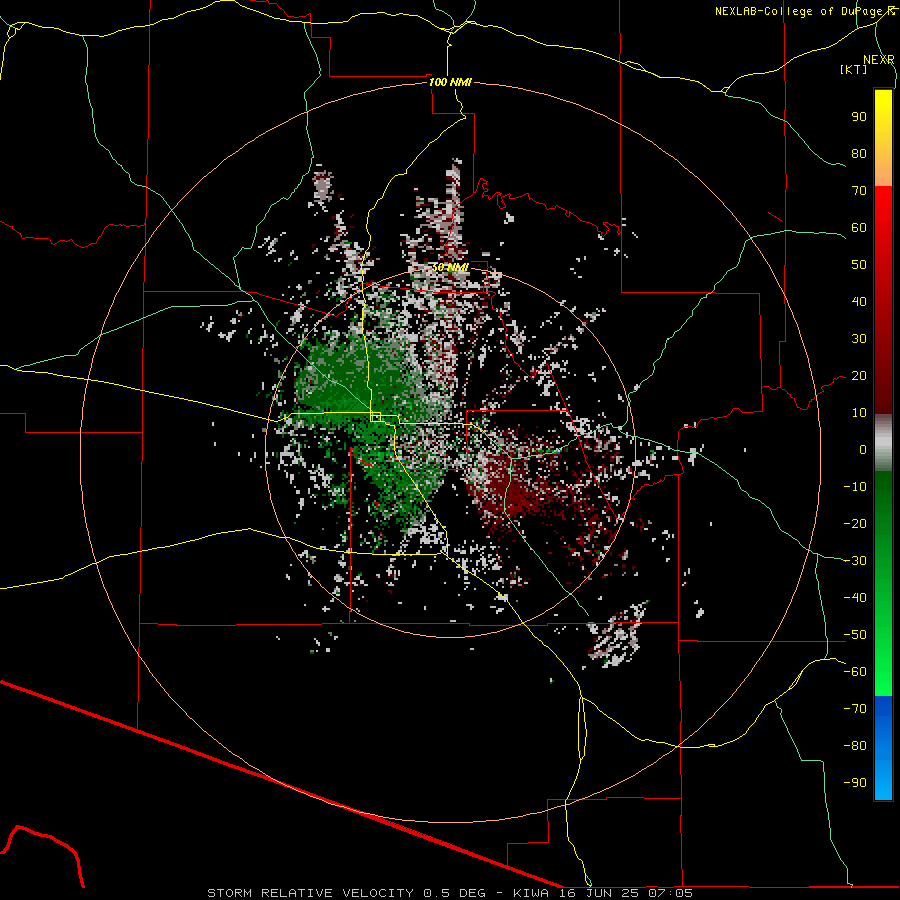Click the [KT] units label above color scale
The height and width of the screenshot is (900, 900).
[854, 69]
